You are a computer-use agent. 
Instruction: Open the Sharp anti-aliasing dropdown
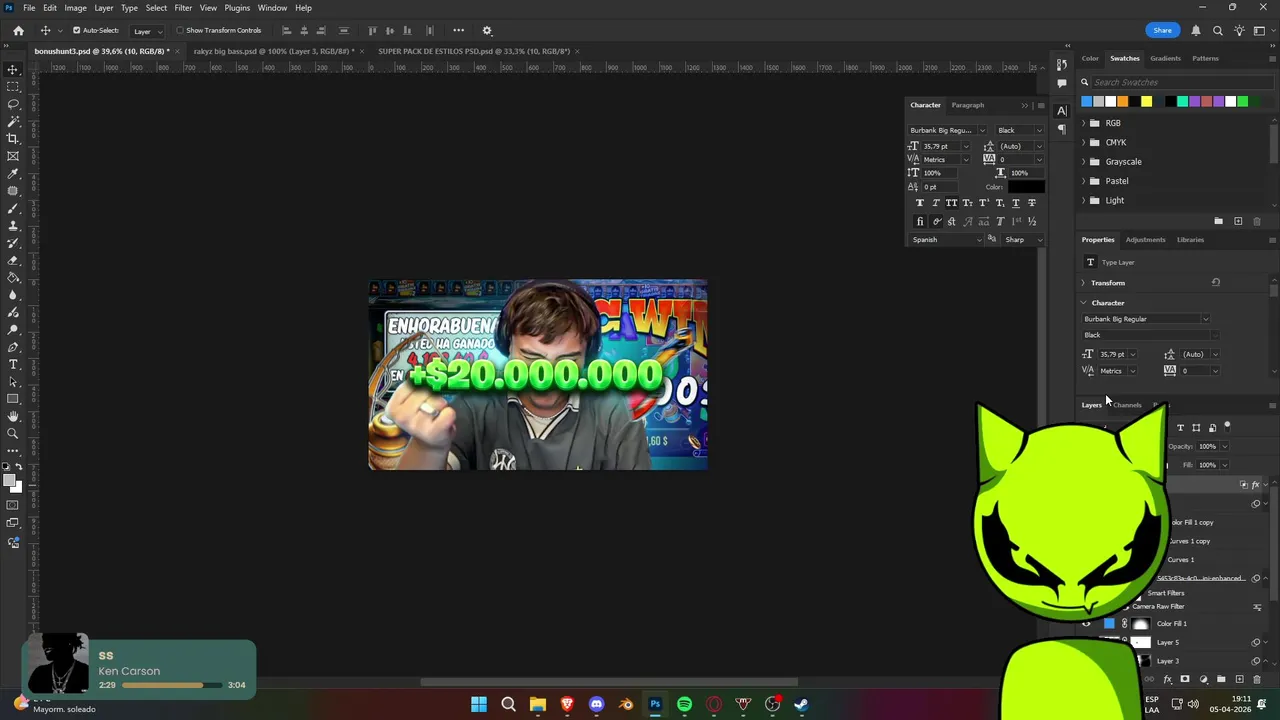(1024, 240)
